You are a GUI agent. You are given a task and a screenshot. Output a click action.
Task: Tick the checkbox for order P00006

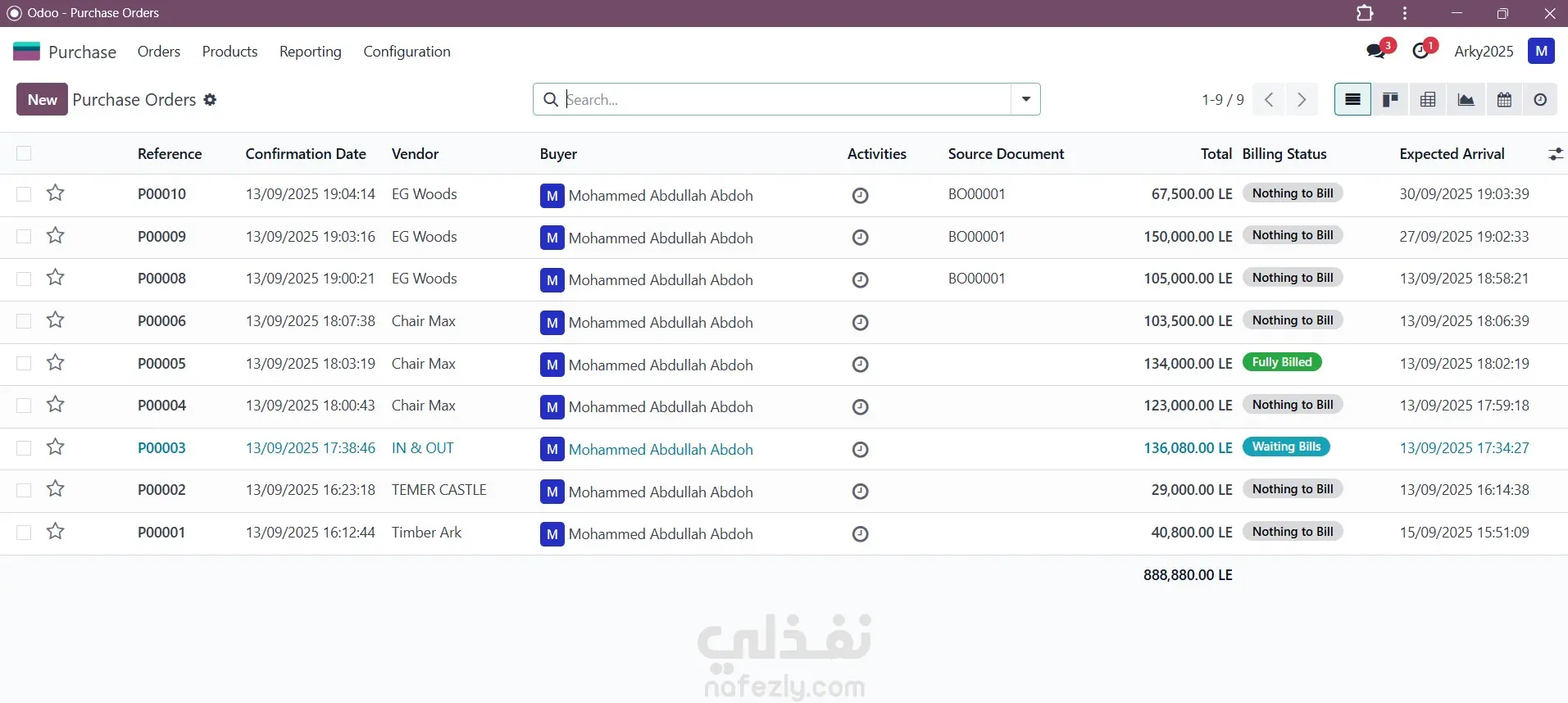24,321
